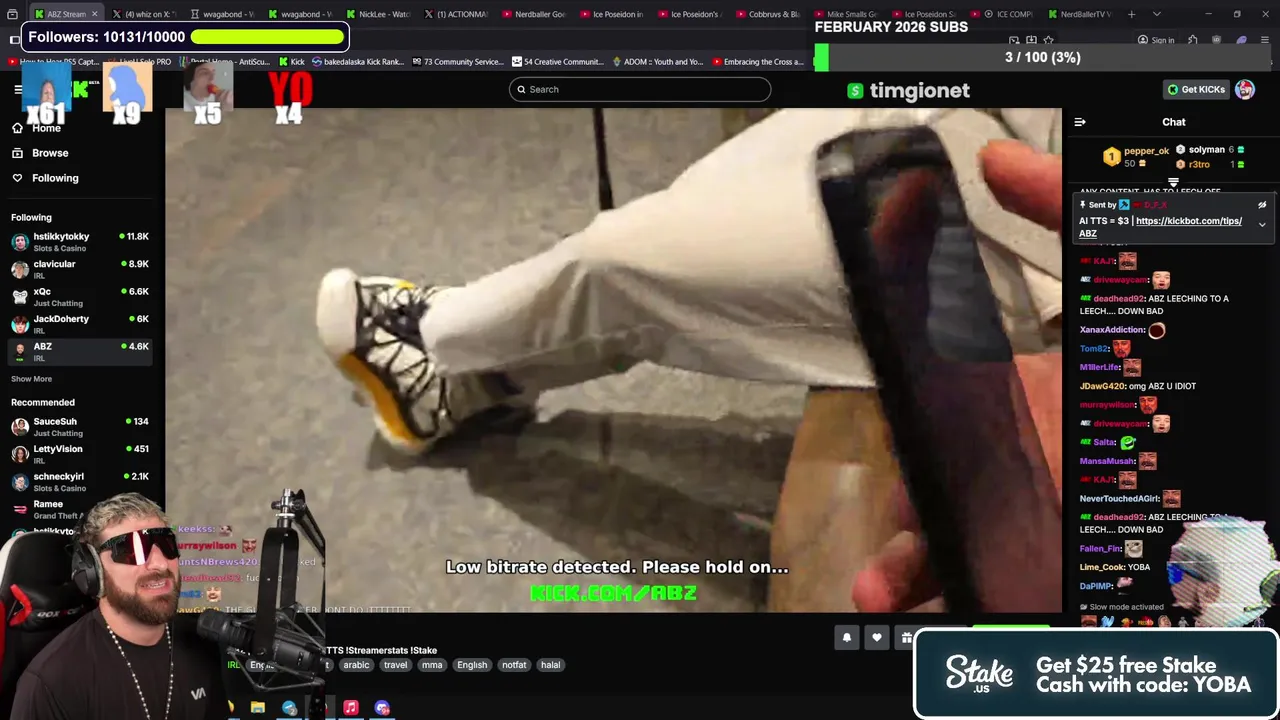The height and width of the screenshot is (720, 1280).
Task: Click the Get KICKs button
Action: (1196, 89)
